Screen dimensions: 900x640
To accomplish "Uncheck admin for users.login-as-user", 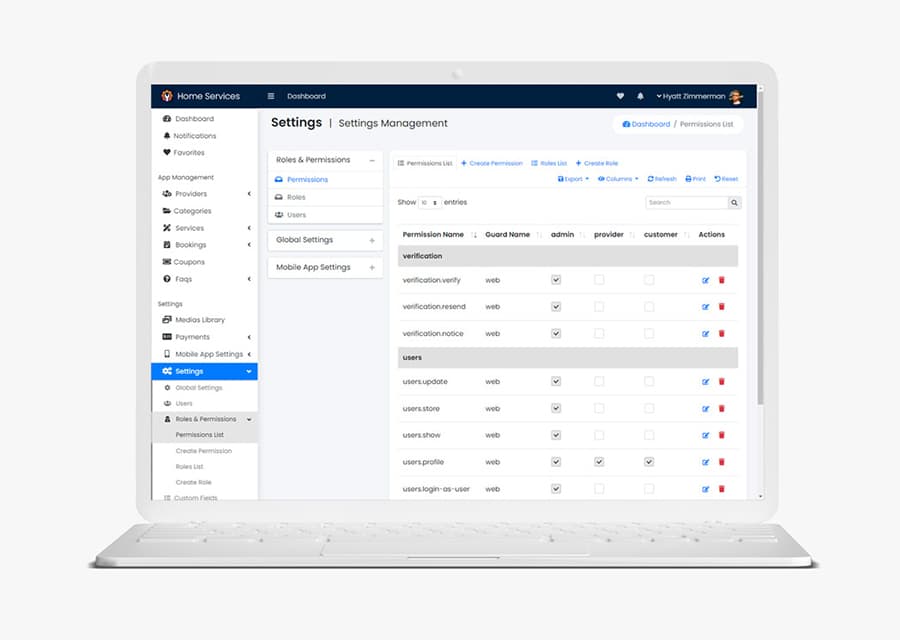I will (x=556, y=489).
